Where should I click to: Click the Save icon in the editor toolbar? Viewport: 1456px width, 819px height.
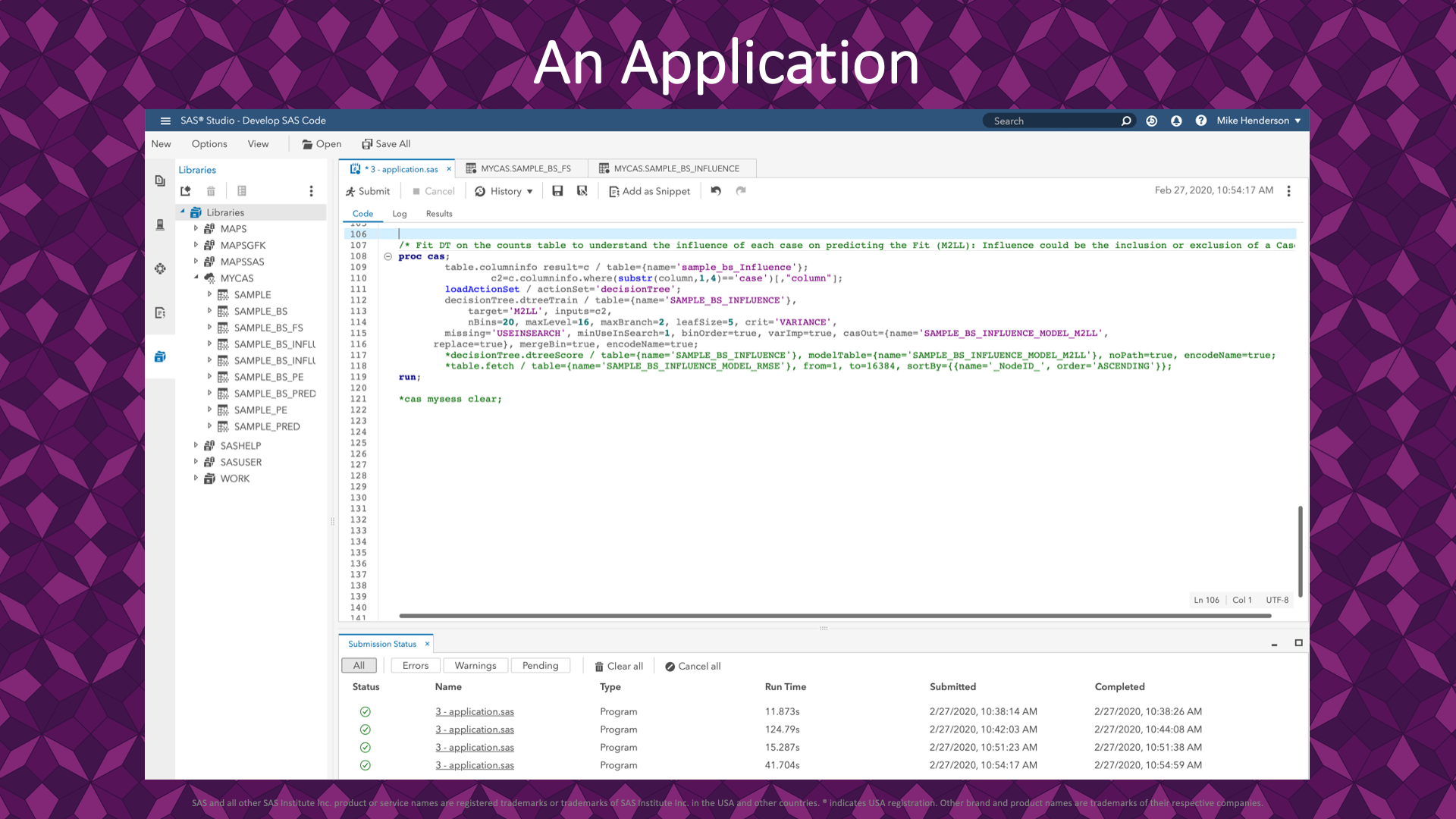(x=557, y=191)
